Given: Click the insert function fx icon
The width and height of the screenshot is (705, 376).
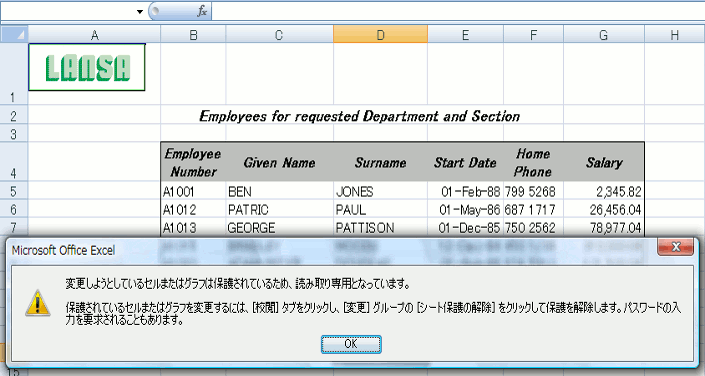Looking at the screenshot, I should (202, 11).
